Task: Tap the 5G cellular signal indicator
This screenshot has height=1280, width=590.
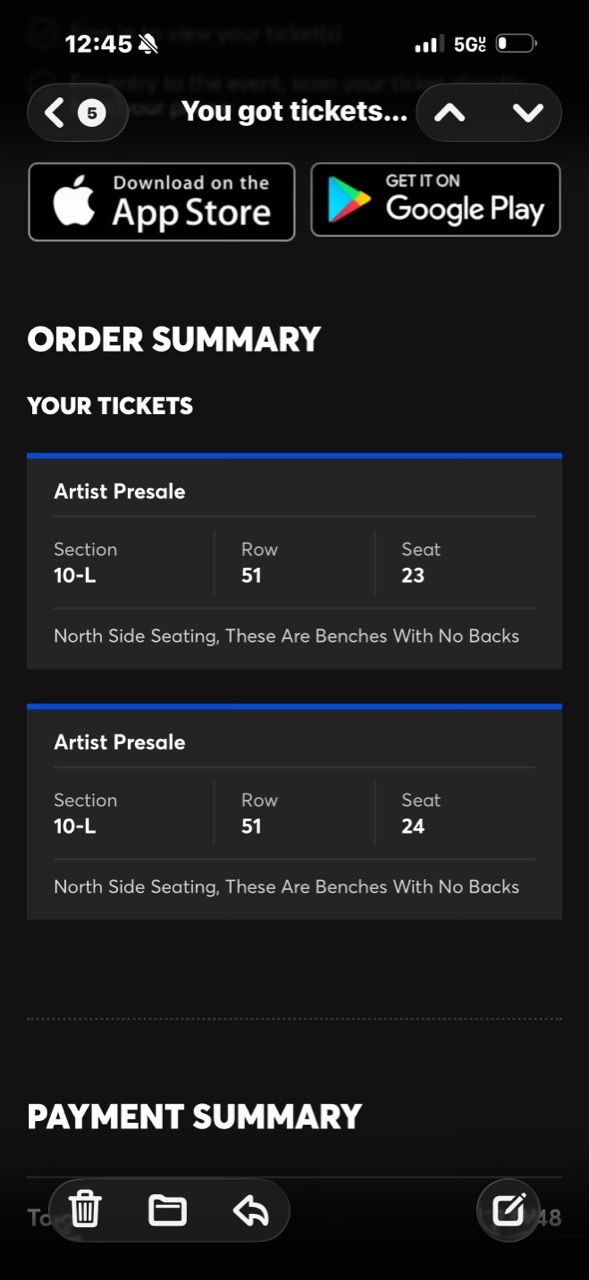Action: [x=469, y=44]
